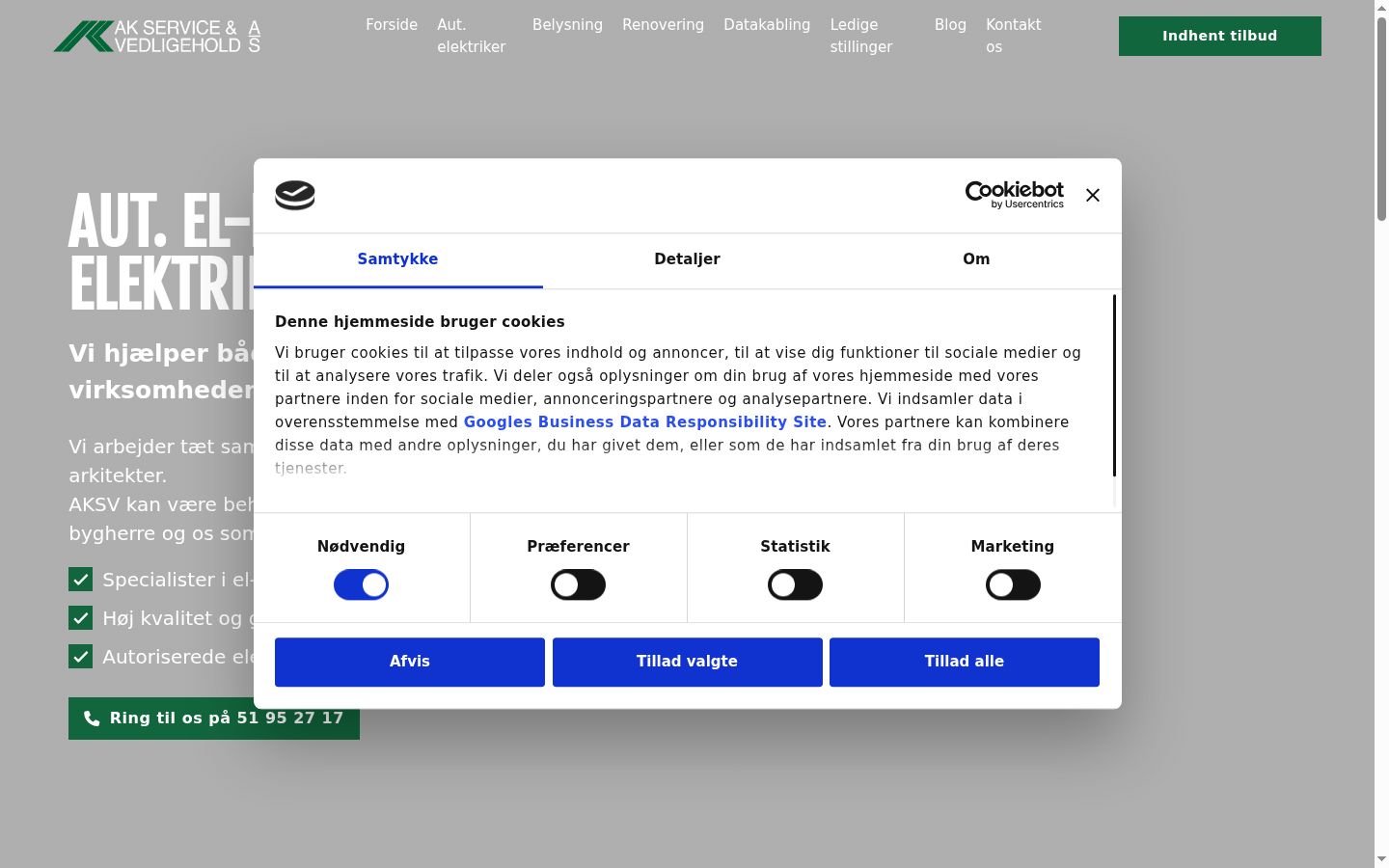1389x868 pixels.
Task: Click Tillad alle to accept cookies
Action: point(965,662)
